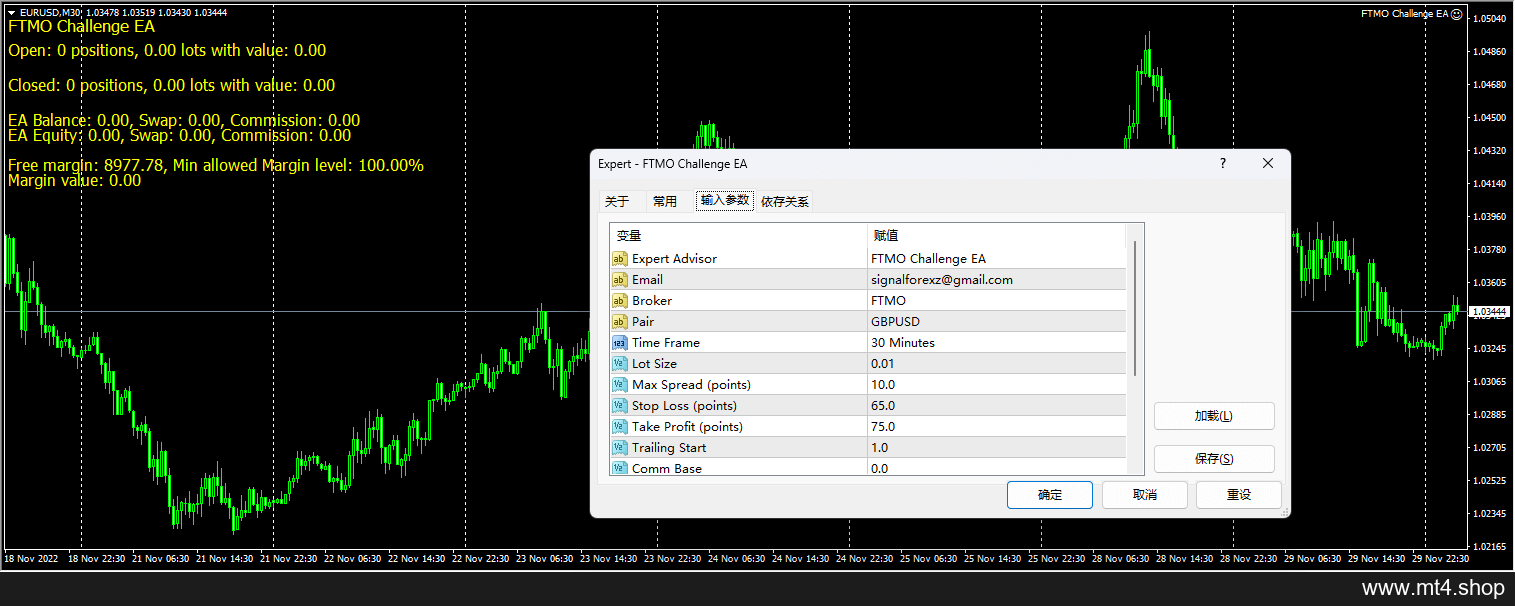Select the Pair variable name
The image size is (1515, 606).
(x=643, y=322)
